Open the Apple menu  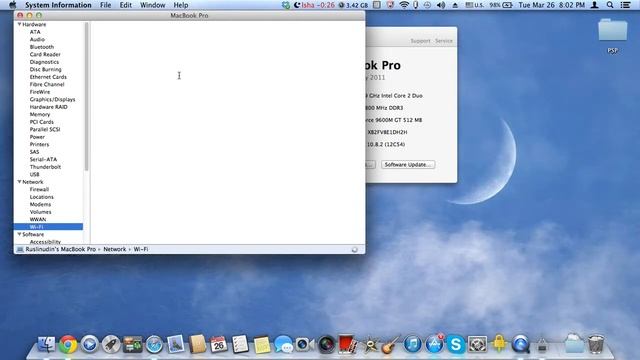[x=13, y=5]
